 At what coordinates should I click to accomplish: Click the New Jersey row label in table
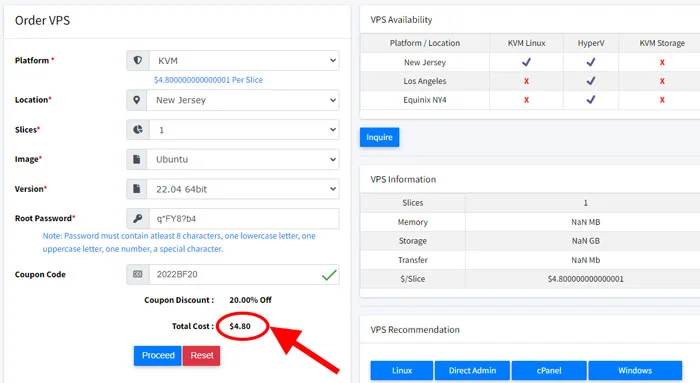coord(425,62)
